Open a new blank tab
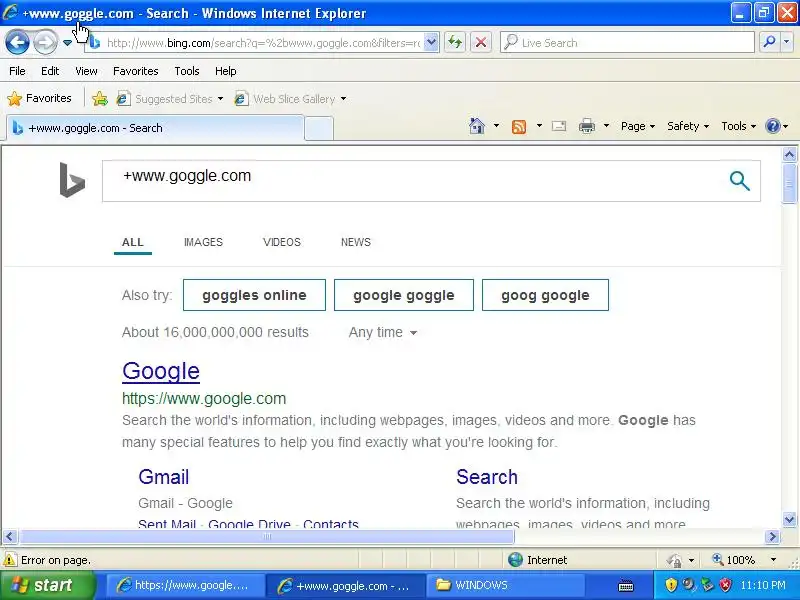Viewport: 800px width, 600px height. click(x=319, y=129)
